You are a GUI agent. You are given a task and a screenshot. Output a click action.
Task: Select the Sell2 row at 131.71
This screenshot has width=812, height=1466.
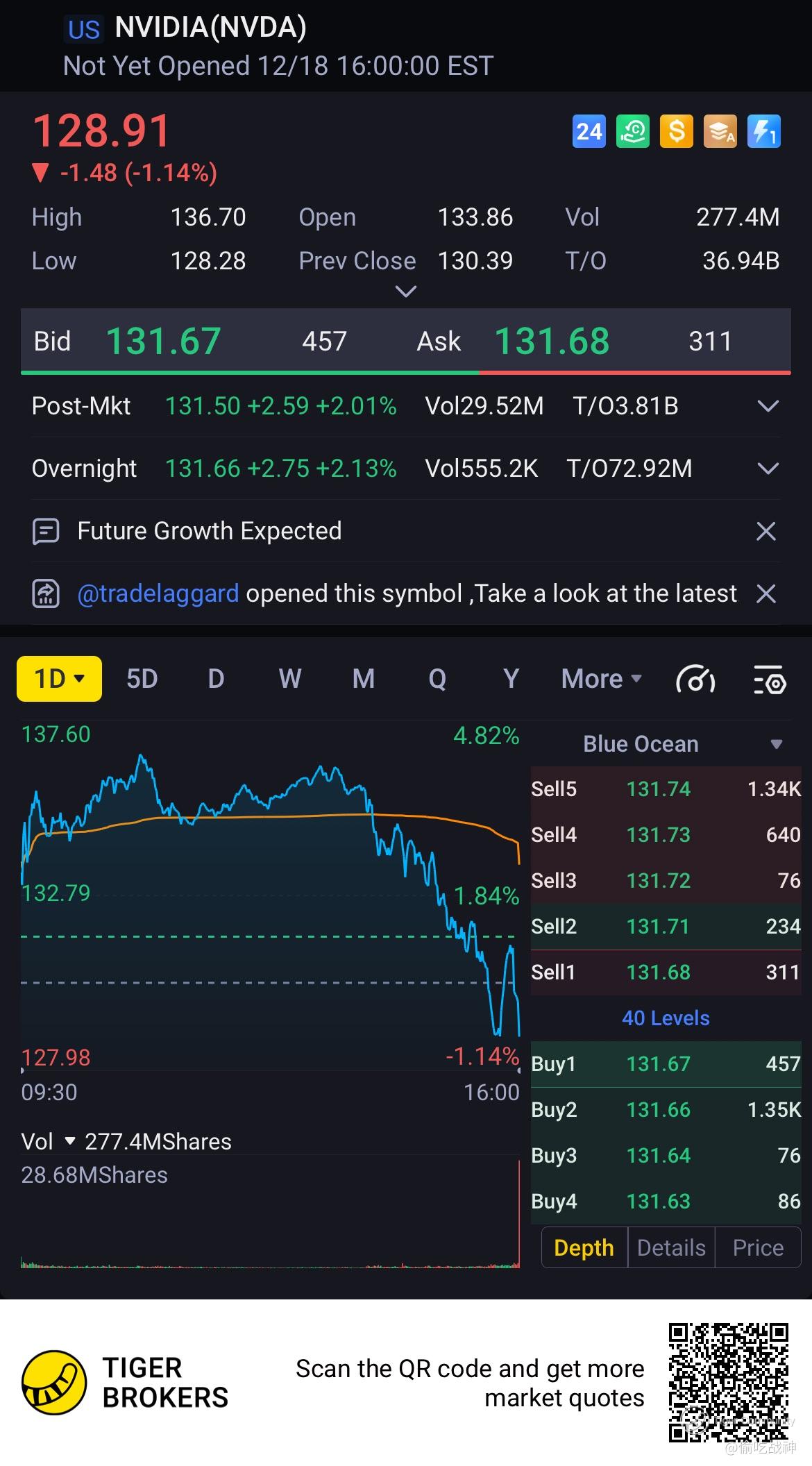click(x=666, y=927)
